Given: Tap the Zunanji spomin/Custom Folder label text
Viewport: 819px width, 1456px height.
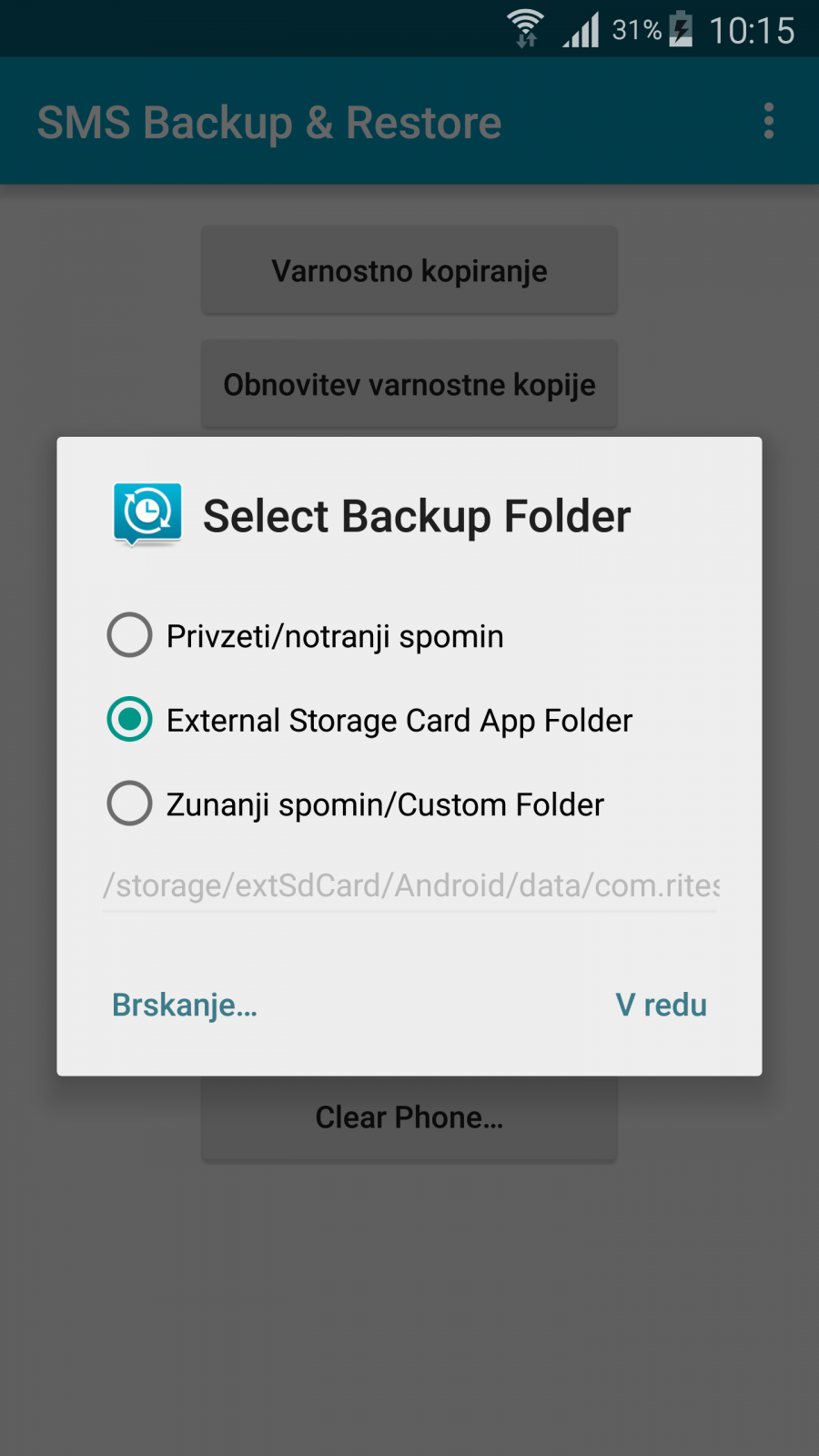Looking at the screenshot, I should pos(385,804).
